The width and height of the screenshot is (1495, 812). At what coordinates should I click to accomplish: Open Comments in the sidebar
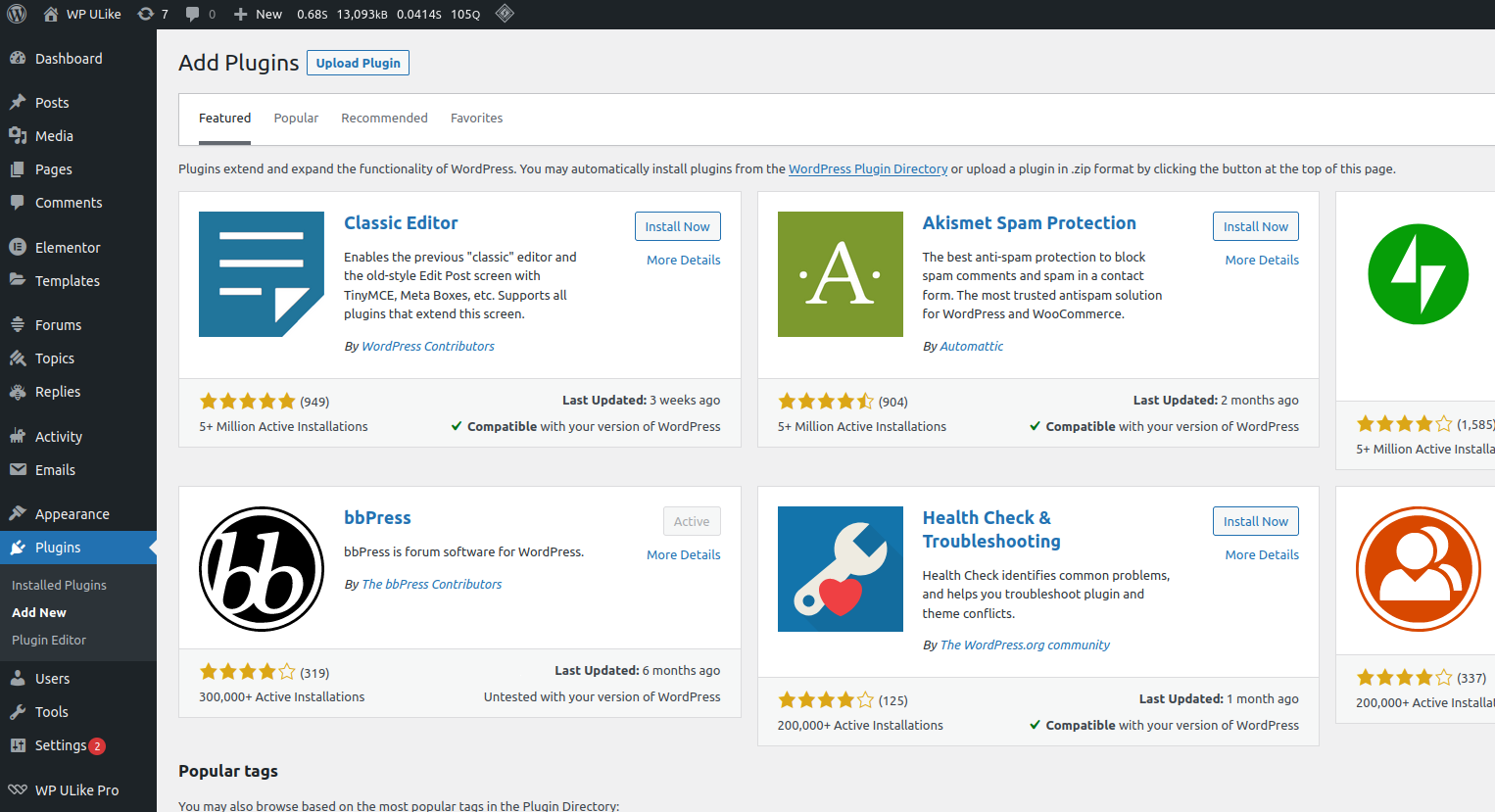78,202
